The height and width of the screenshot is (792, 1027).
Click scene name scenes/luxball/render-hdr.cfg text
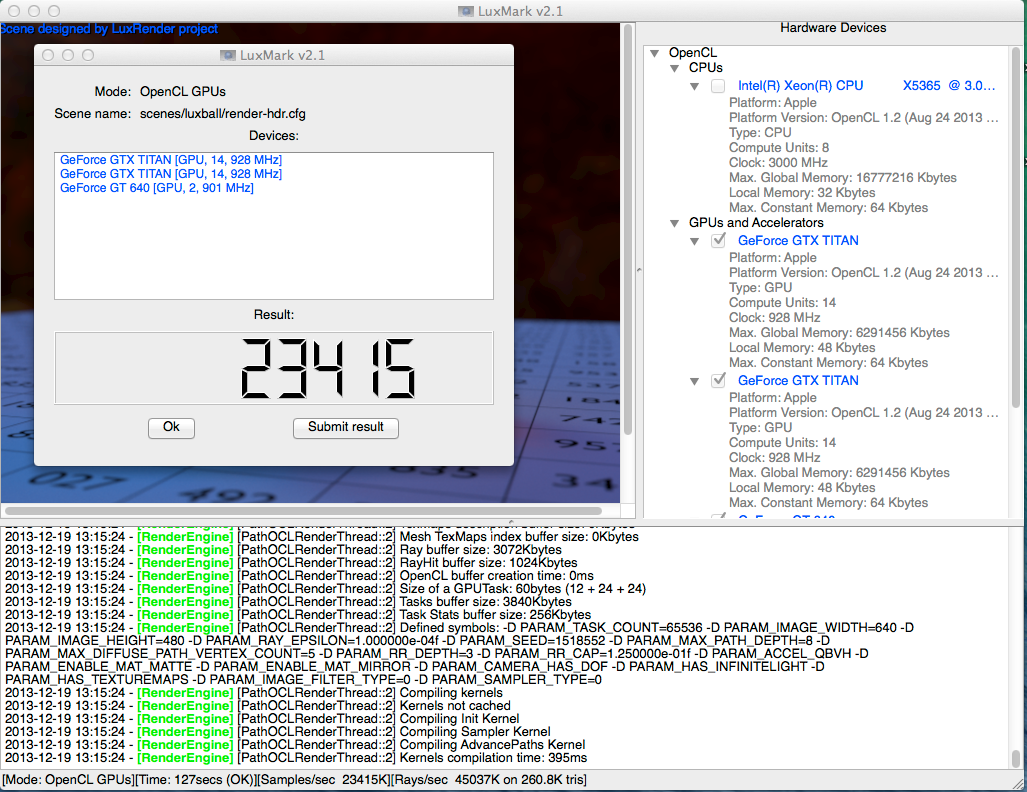pos(223,114)
